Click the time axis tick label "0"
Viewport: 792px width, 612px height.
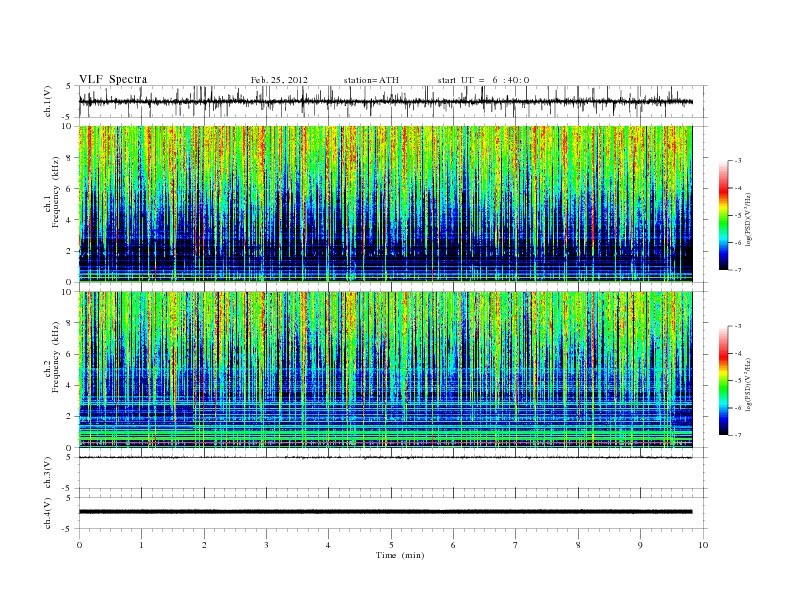79,545
